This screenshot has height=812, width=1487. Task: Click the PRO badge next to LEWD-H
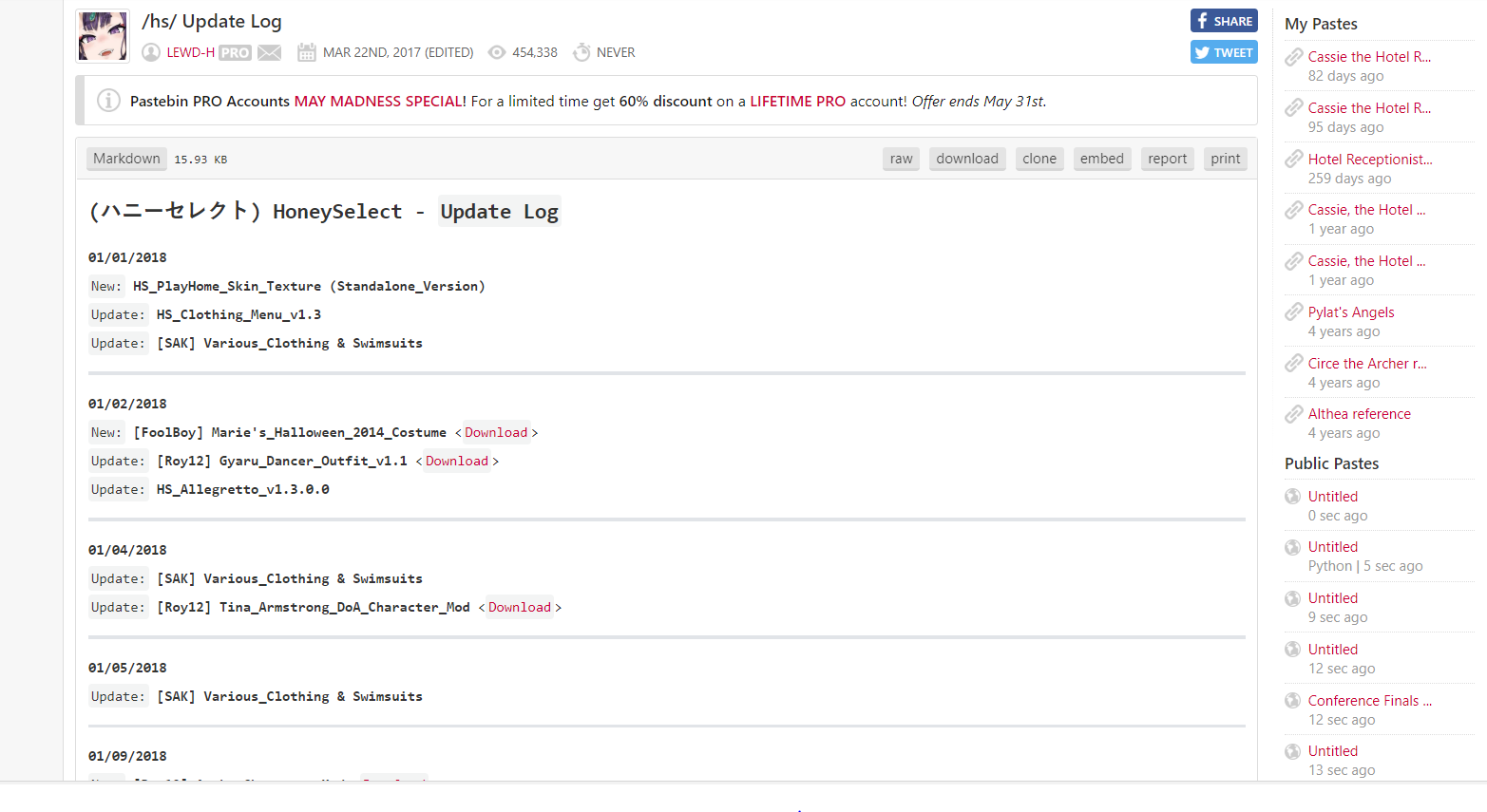point(235,53)
